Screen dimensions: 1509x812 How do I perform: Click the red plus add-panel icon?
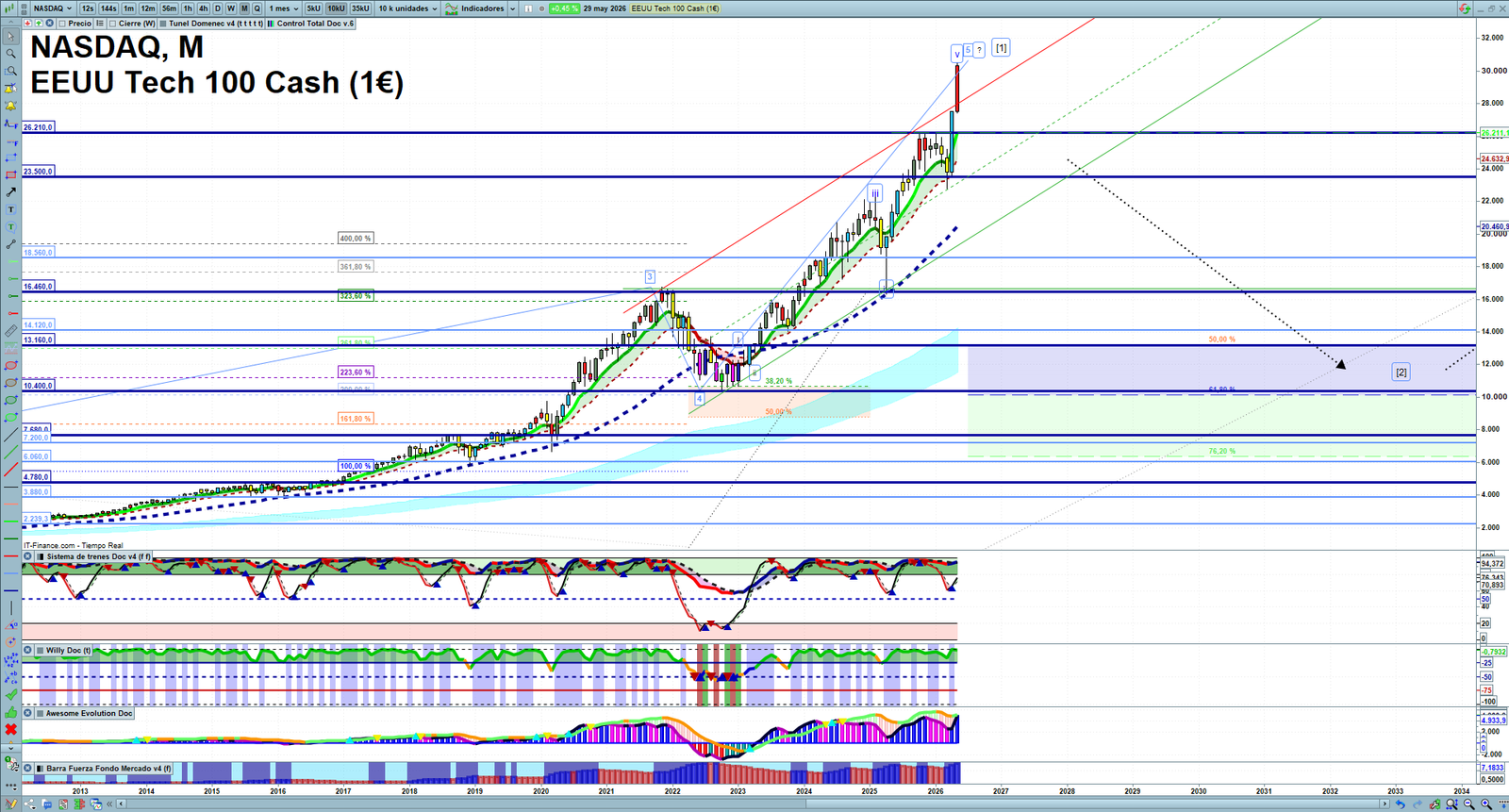28,24
